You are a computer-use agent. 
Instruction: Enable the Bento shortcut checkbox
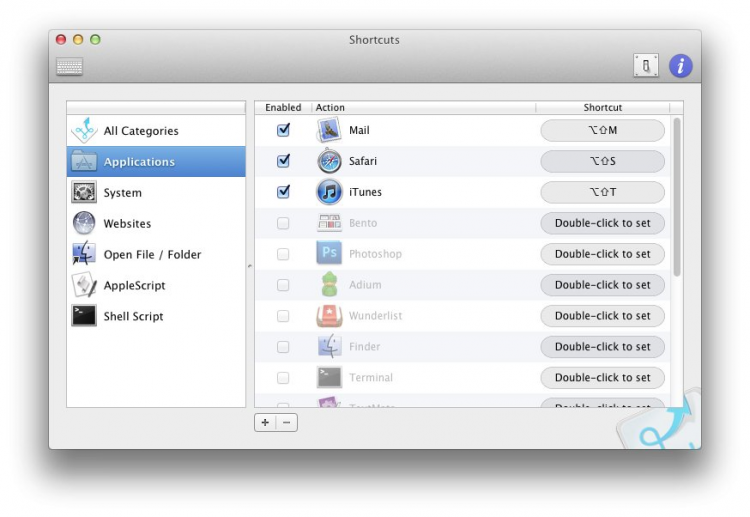pos(283,223)
